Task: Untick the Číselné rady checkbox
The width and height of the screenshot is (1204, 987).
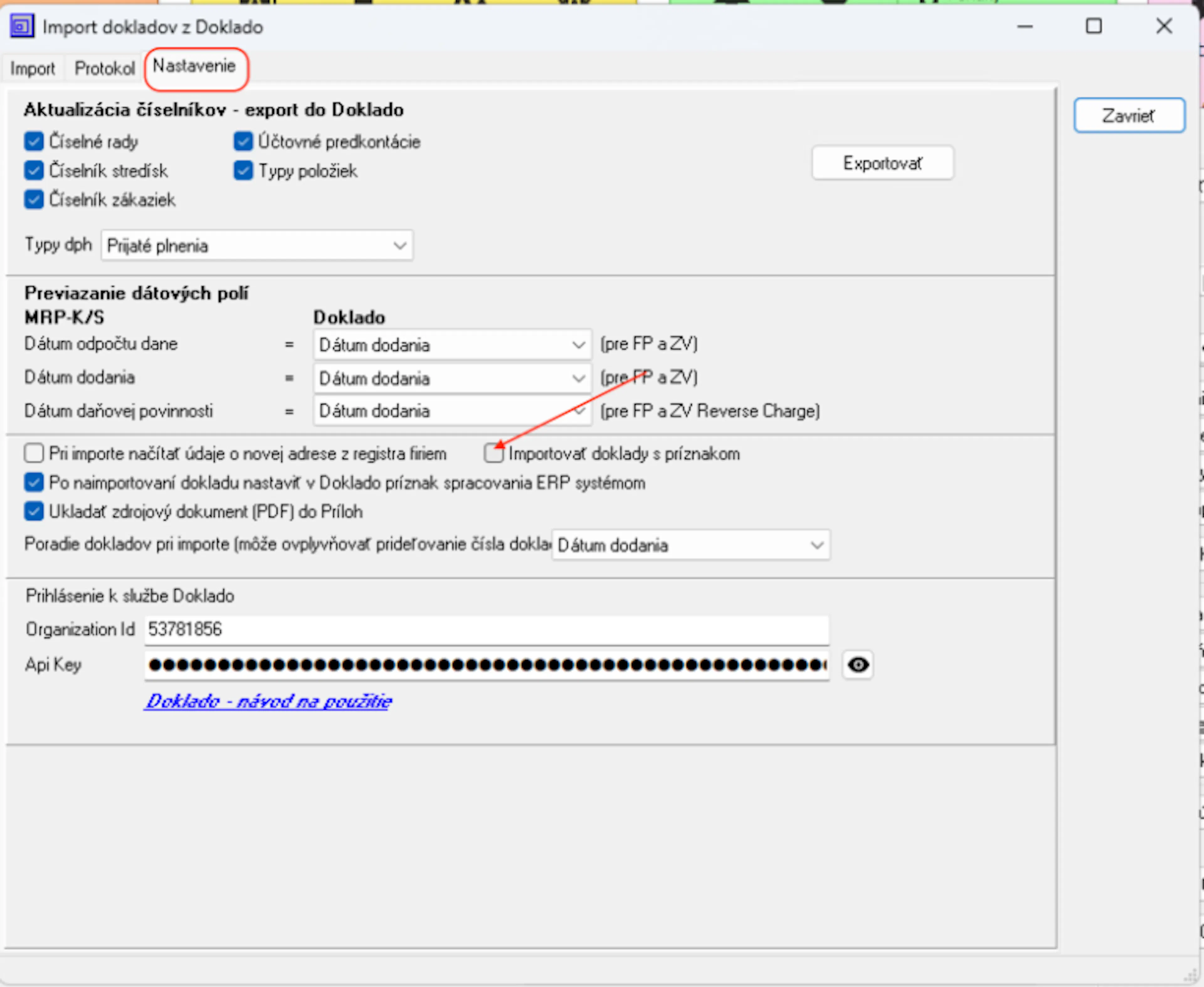Action: click(x=34, y=142)
